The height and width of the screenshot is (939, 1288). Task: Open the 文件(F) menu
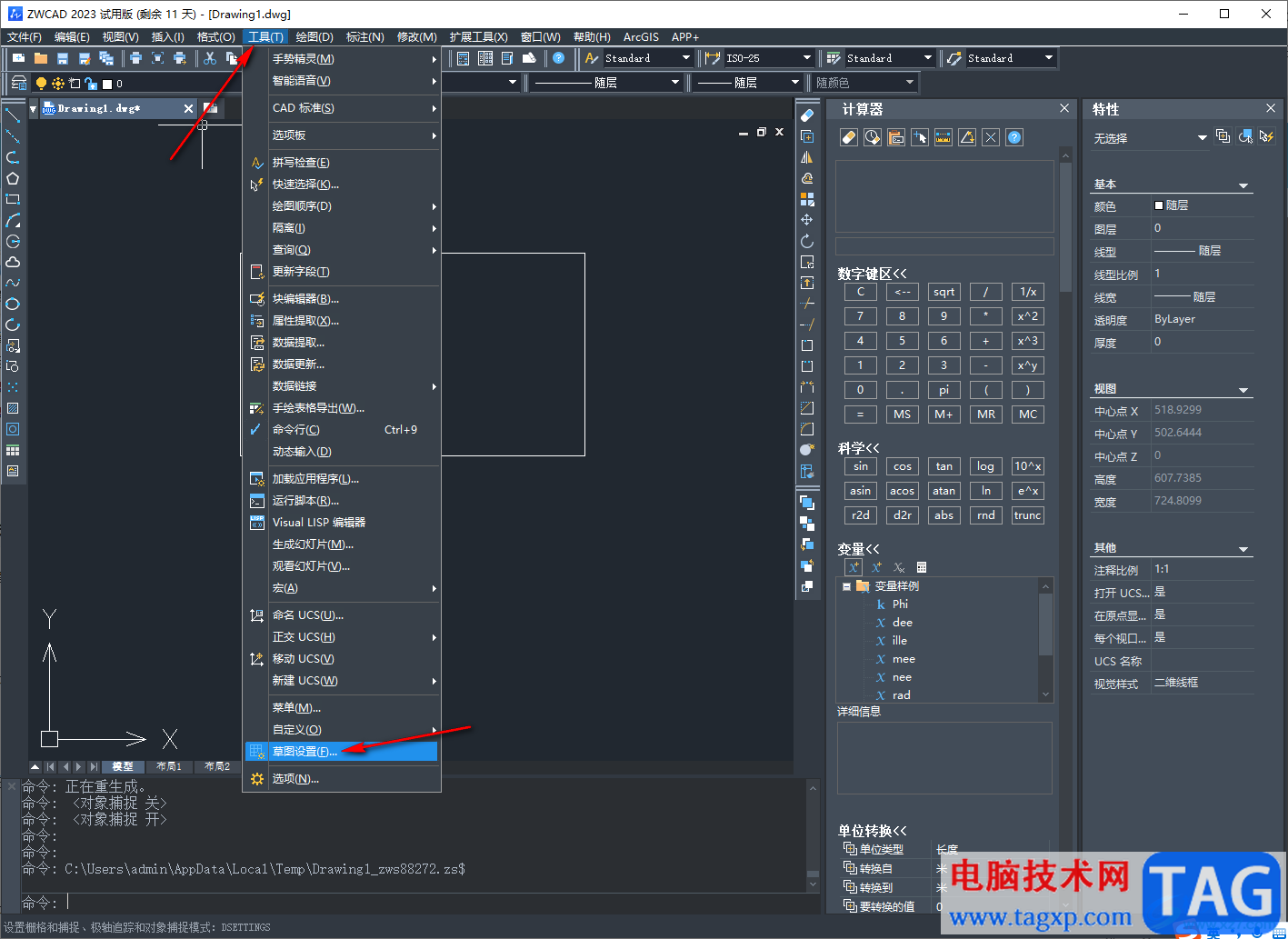pos(25,37)
